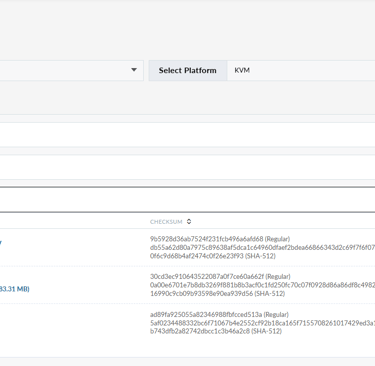Click inside the empty left combo box

pos(63,70)
